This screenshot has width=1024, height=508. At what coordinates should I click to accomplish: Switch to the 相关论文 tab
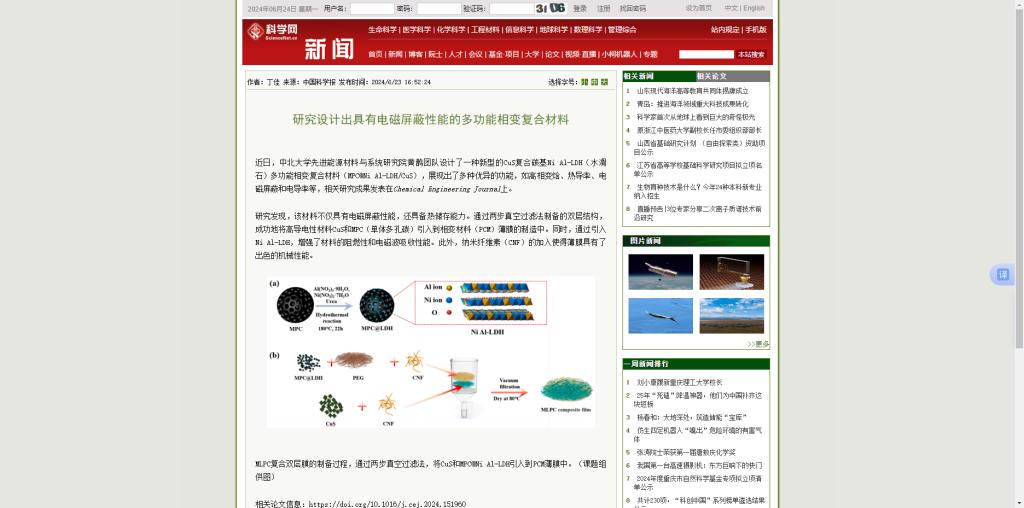(733, 76)
